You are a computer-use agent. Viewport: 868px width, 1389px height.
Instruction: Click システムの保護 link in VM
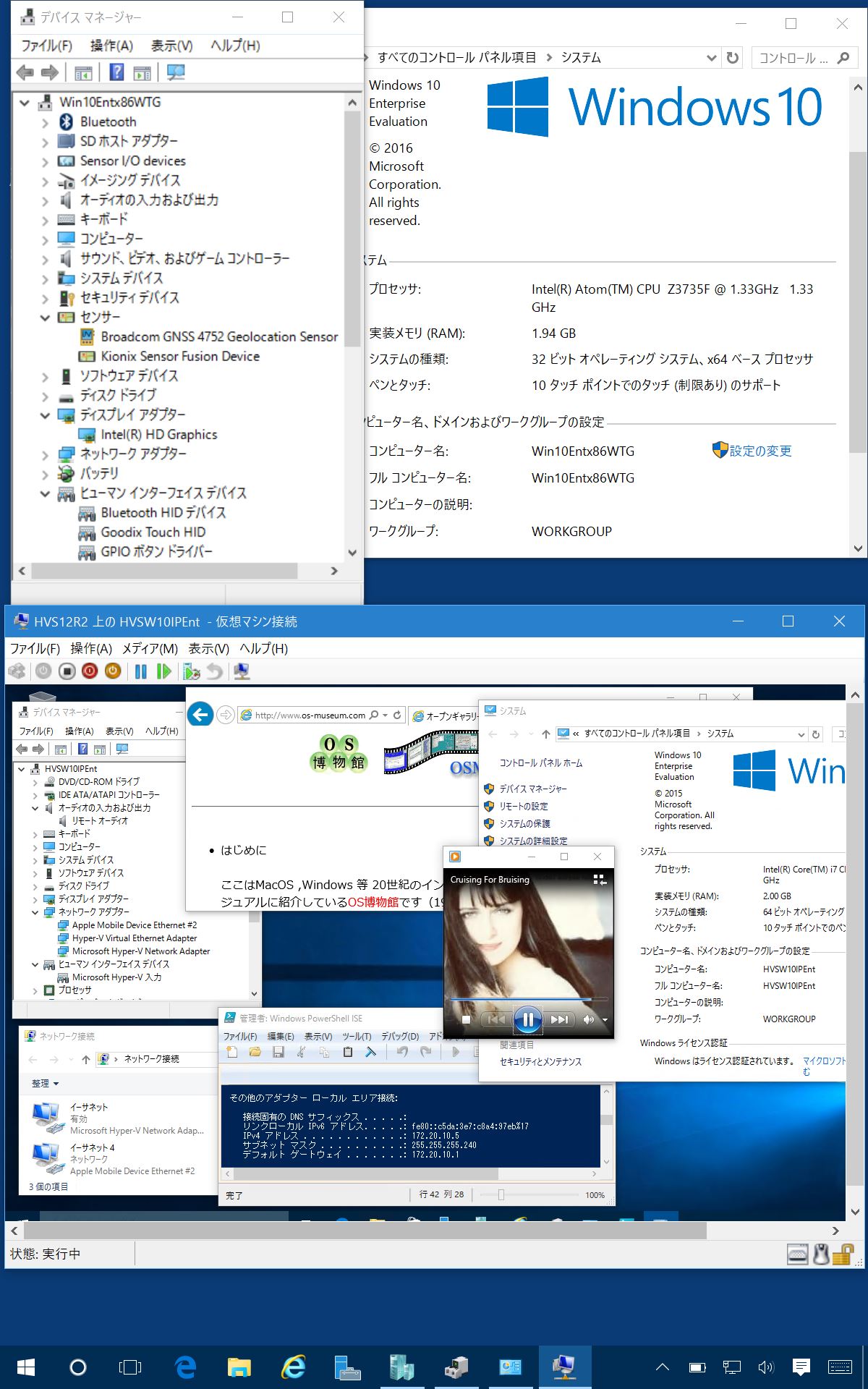(525, 823)
